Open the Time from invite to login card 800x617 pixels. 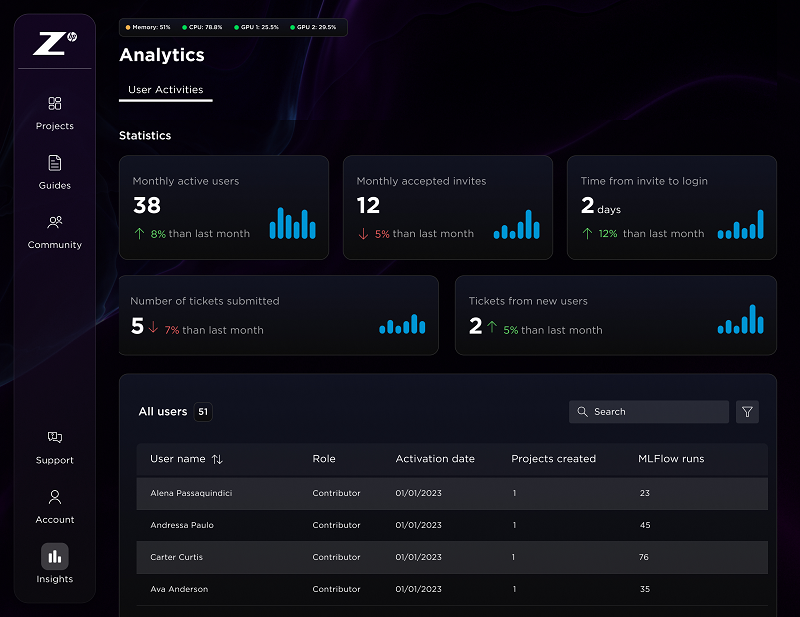(x=671, y=208)
